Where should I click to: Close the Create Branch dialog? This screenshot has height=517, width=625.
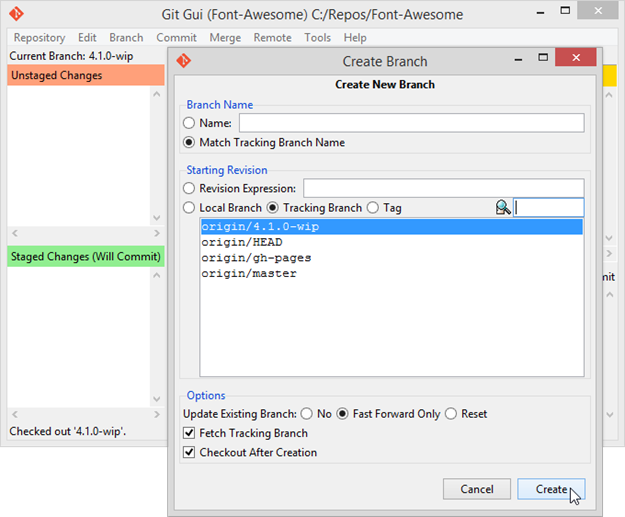tap(576, 57)
